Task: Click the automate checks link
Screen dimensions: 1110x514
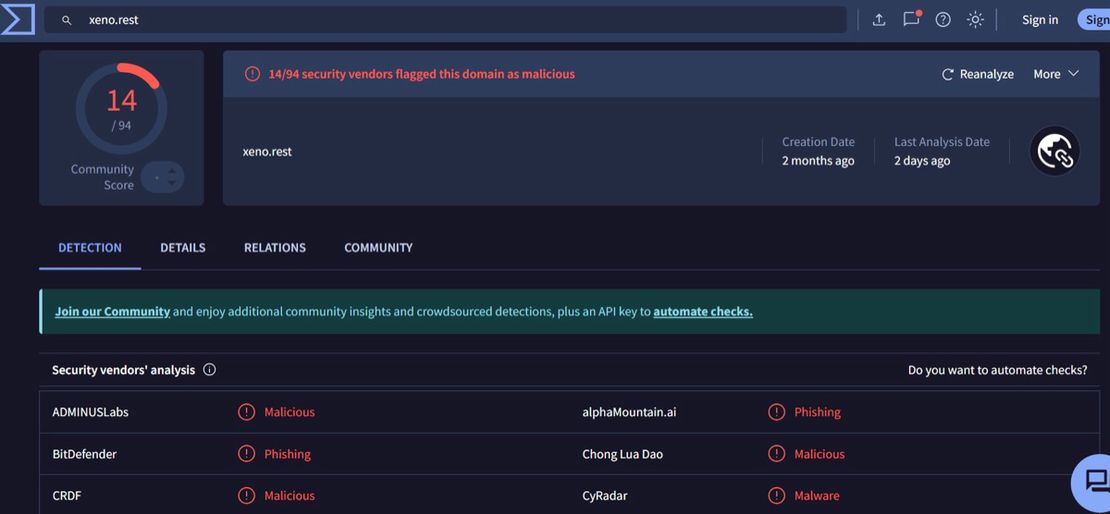Action: click(703, 312)
